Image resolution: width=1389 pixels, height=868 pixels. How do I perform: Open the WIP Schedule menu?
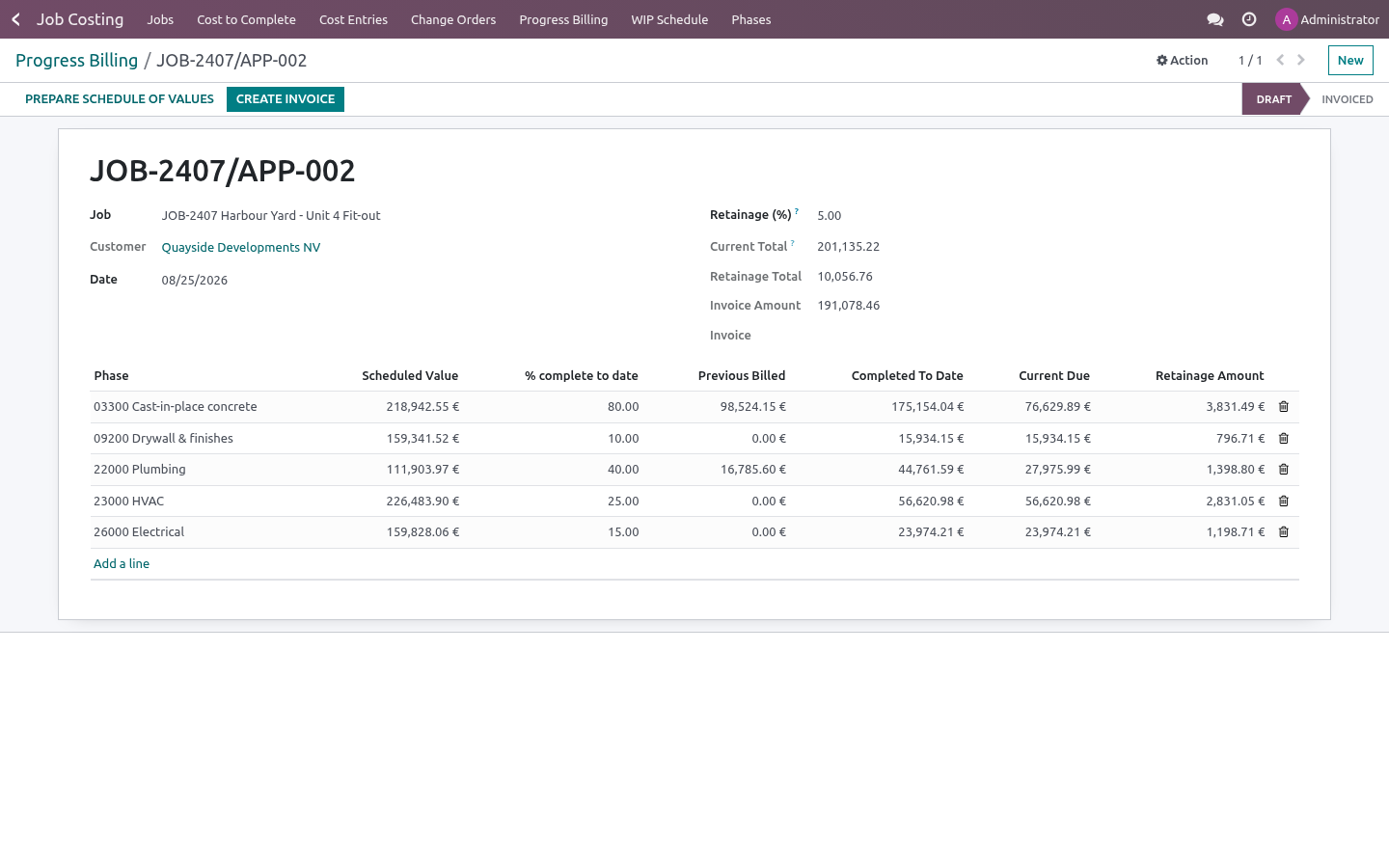(x=669, y=19)
